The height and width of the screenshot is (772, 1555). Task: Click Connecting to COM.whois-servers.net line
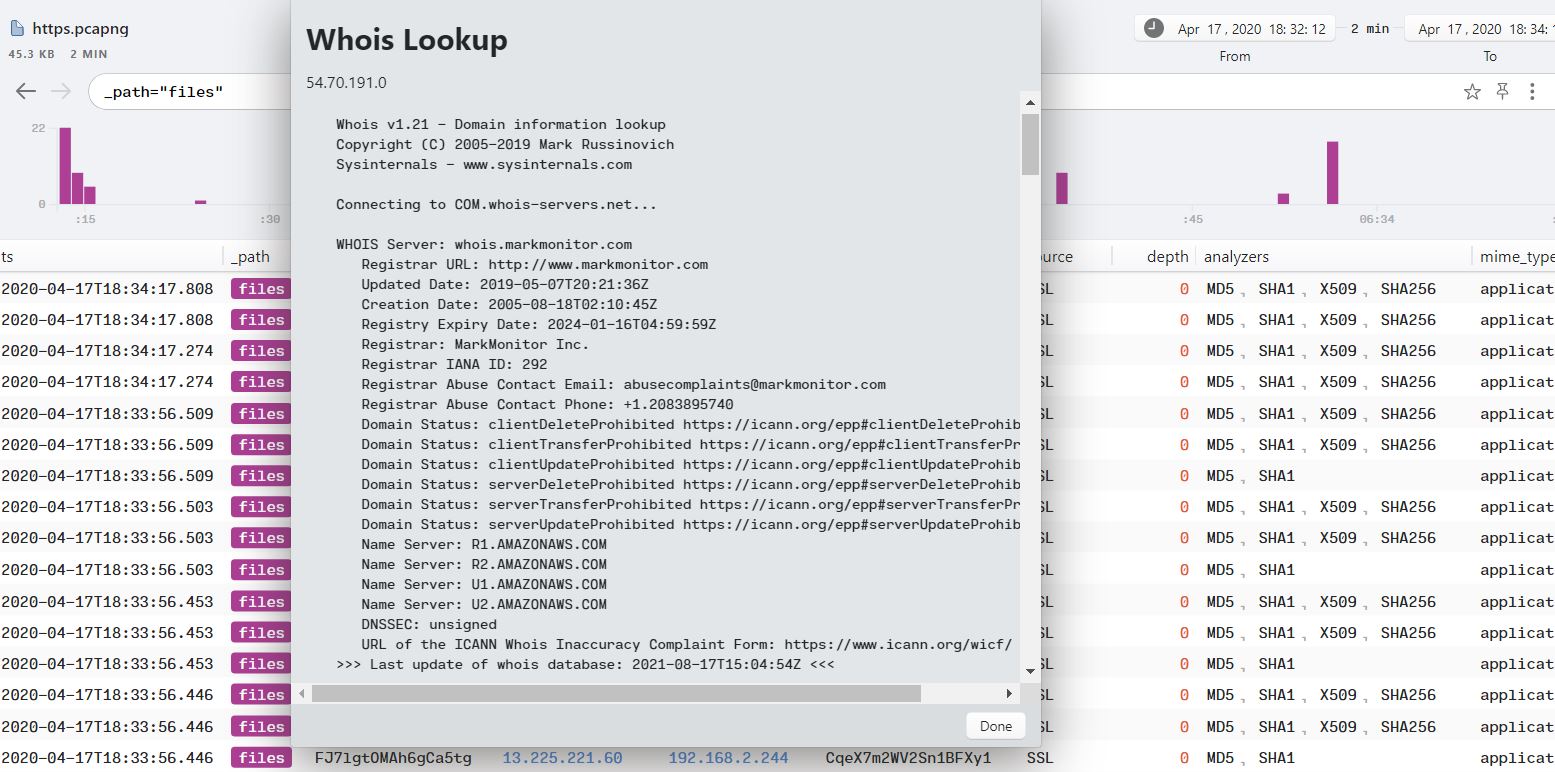(x=496, y=204)
